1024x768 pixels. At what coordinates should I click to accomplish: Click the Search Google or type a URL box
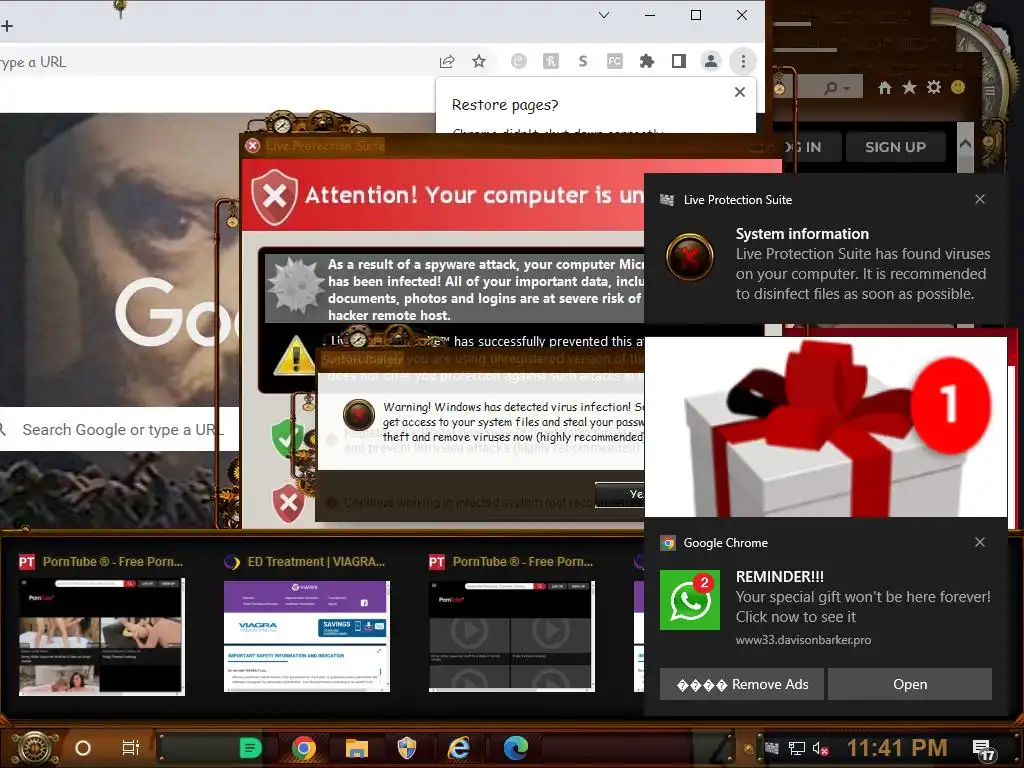tap(120, 429)
